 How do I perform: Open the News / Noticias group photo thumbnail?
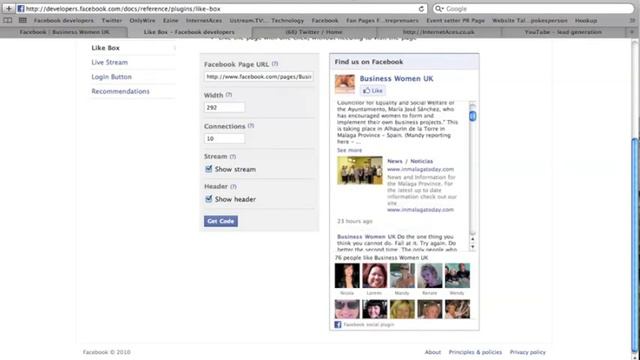[360, 170]
